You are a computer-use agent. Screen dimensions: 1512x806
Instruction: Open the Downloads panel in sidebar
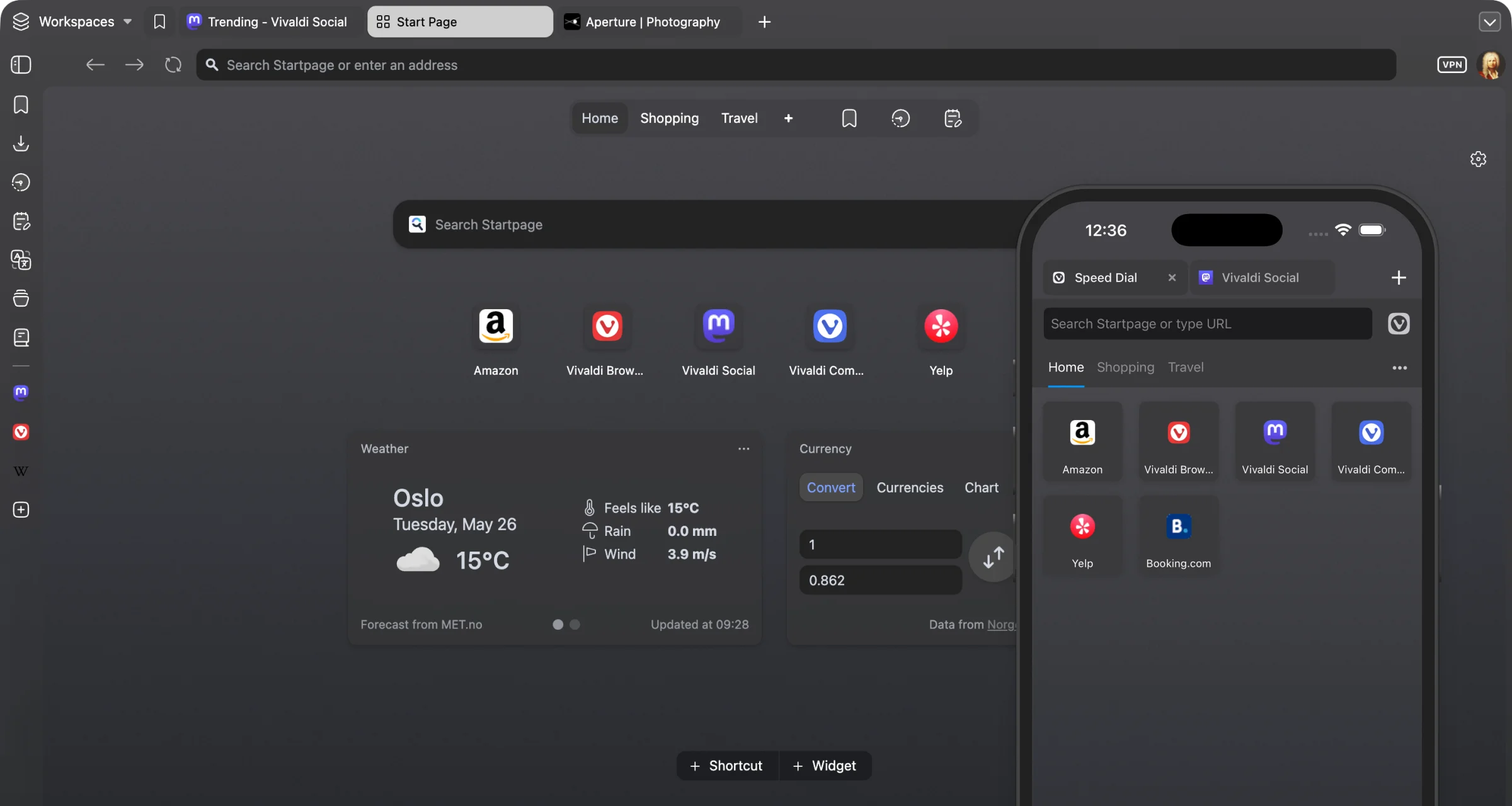coord(21,144)
